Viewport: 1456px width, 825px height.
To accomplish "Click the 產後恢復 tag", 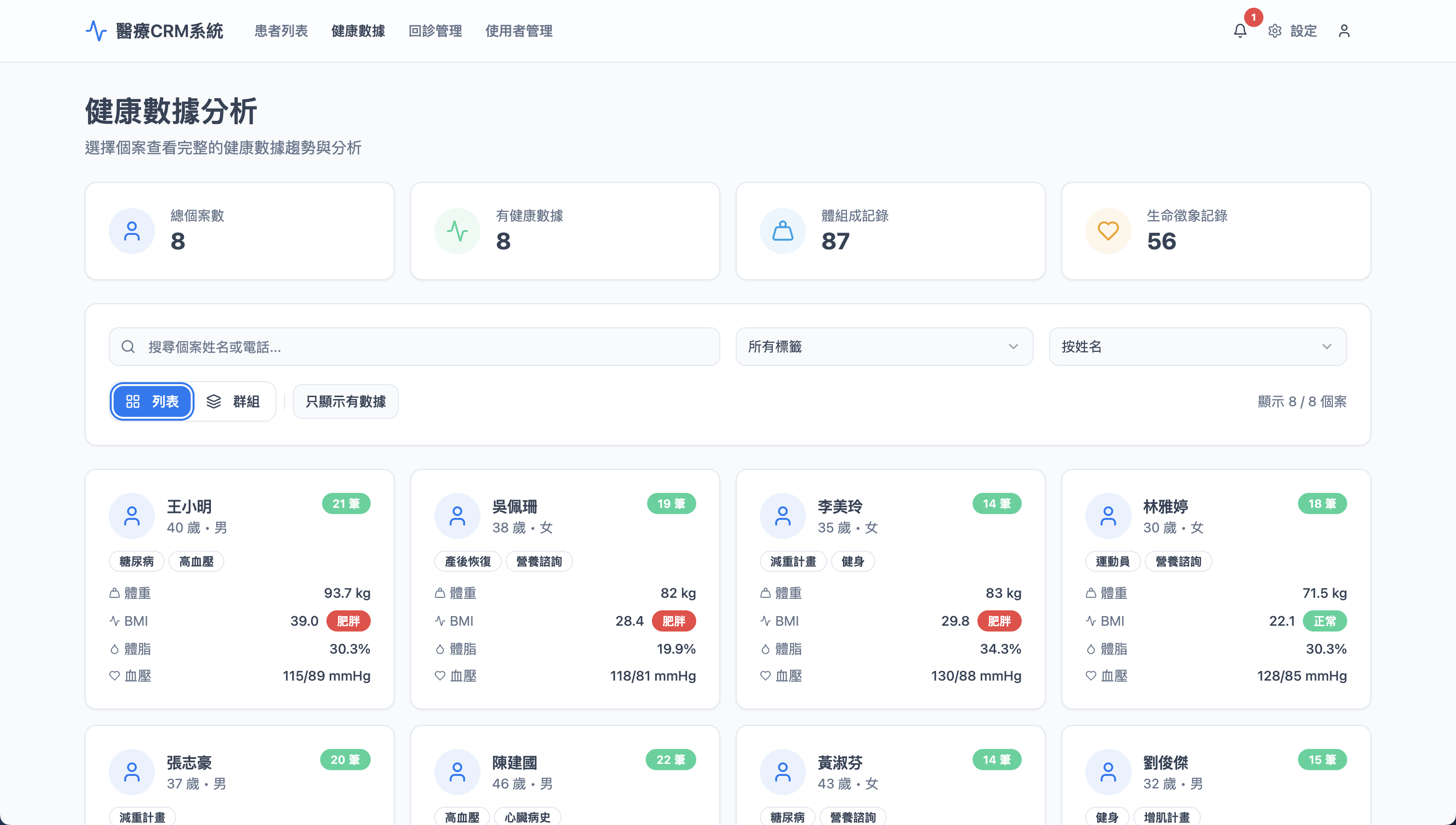I will tap(468, 561).
